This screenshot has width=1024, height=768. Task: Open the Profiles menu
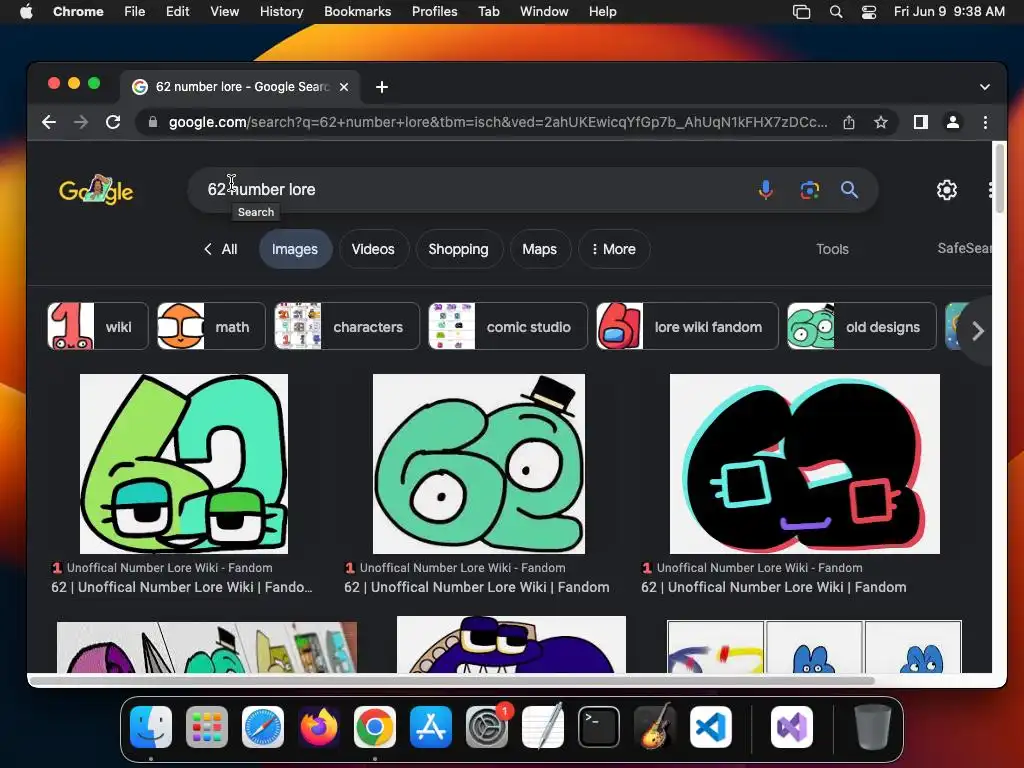(x=434, y=12)
